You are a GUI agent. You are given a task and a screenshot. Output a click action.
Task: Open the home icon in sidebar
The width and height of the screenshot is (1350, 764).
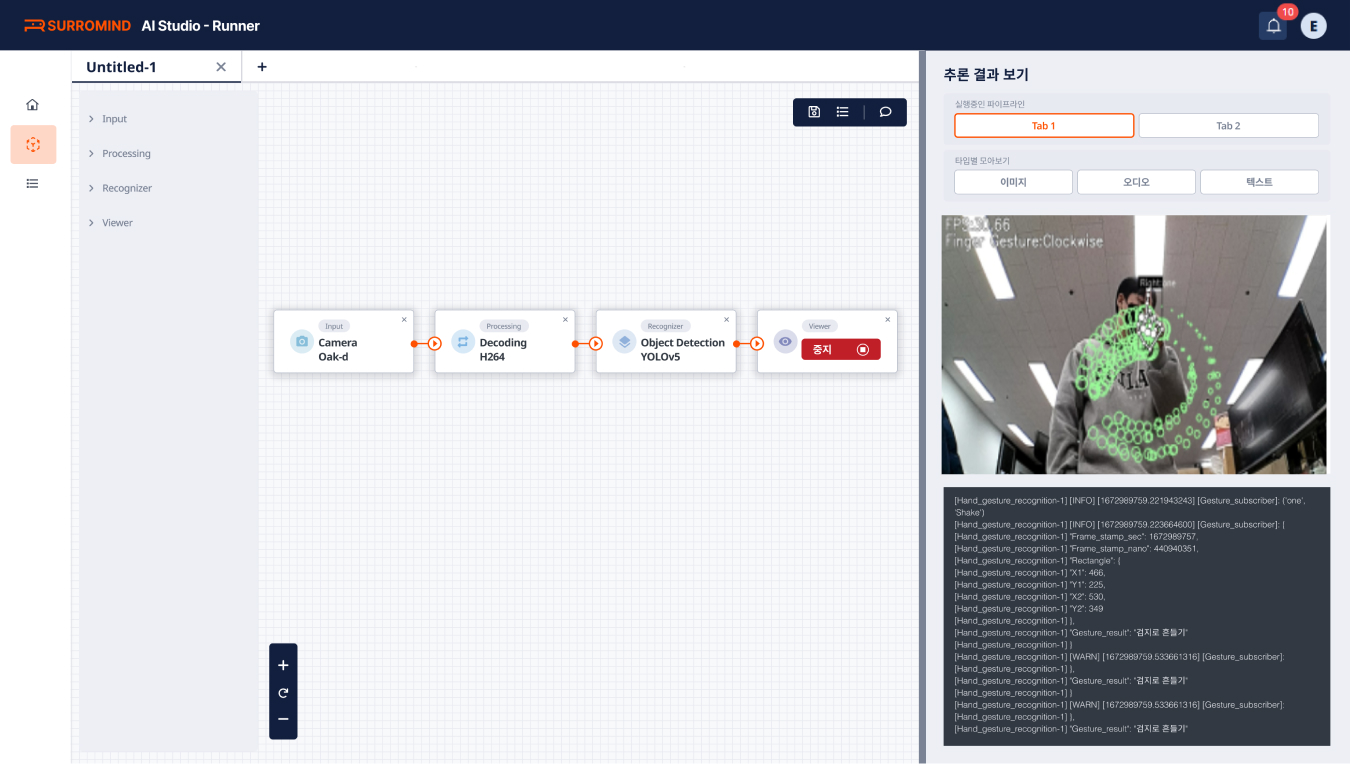[33, 105]
